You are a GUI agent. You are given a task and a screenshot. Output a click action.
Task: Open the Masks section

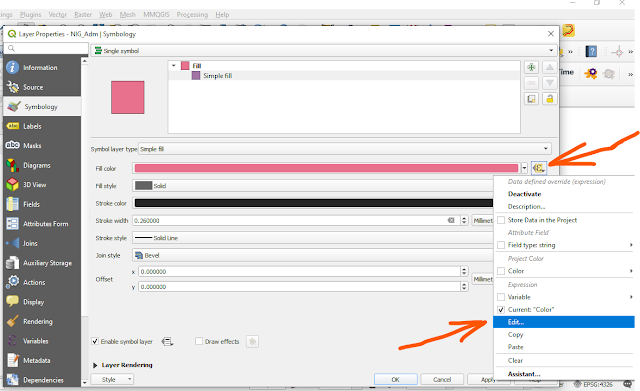(x=42, y=146)
